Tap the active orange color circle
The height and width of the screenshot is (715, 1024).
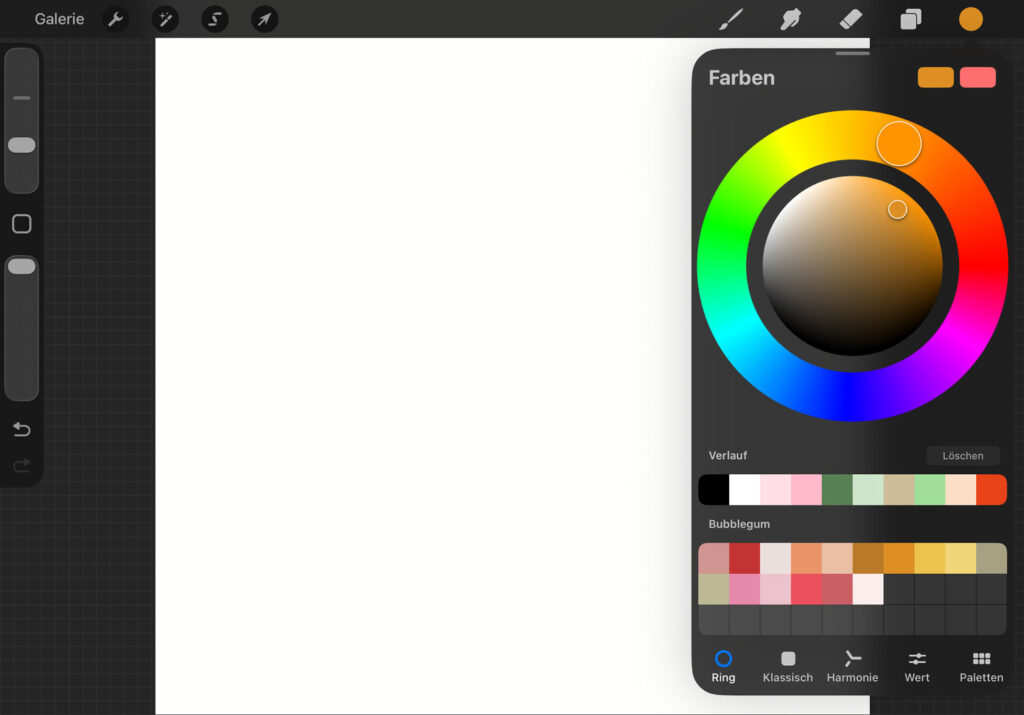[x=970, y=19]
